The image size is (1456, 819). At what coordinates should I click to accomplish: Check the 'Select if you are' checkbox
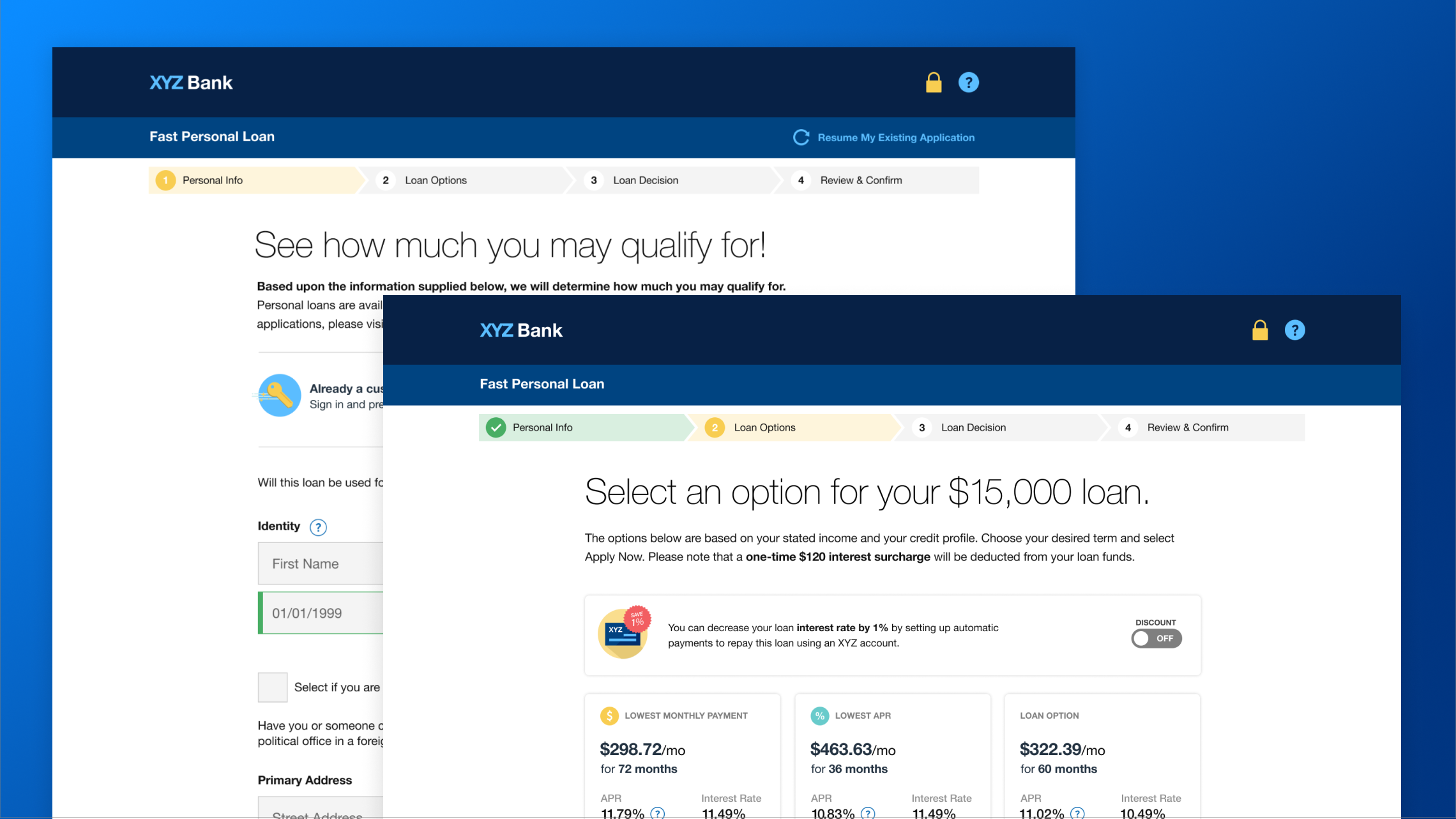(273, 687)
